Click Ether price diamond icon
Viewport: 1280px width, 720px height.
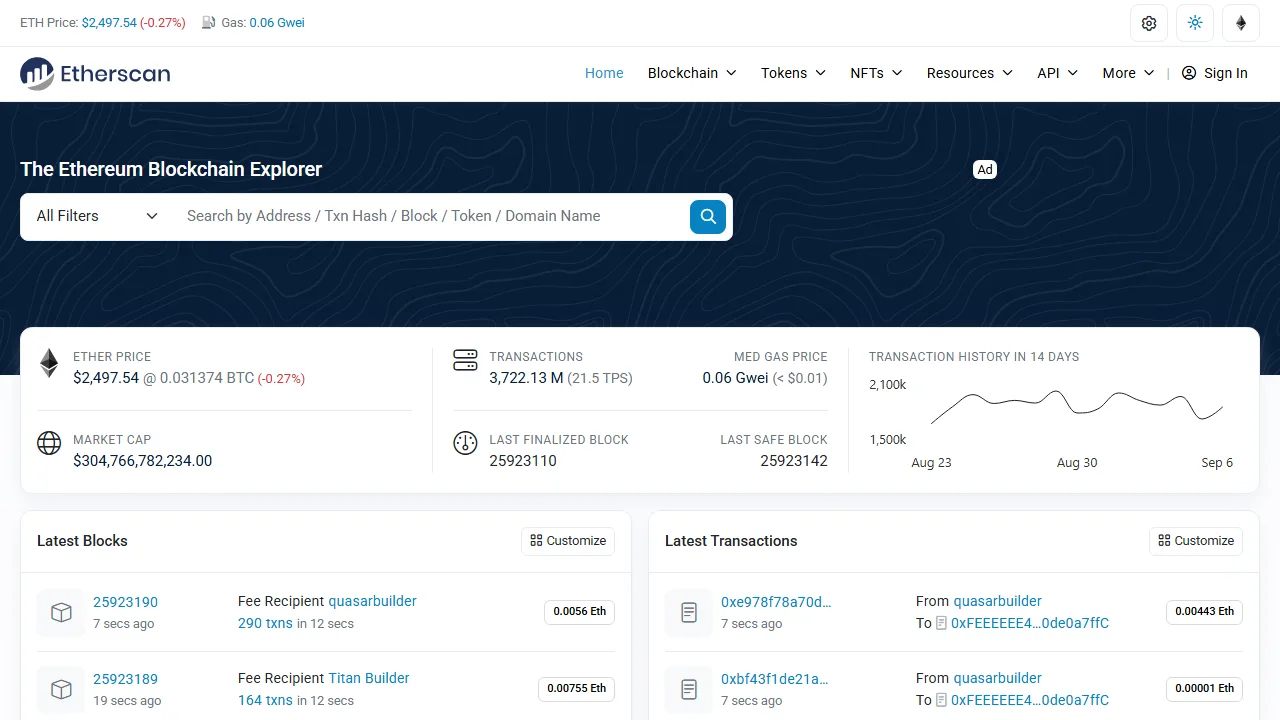(x=49, y=362)
